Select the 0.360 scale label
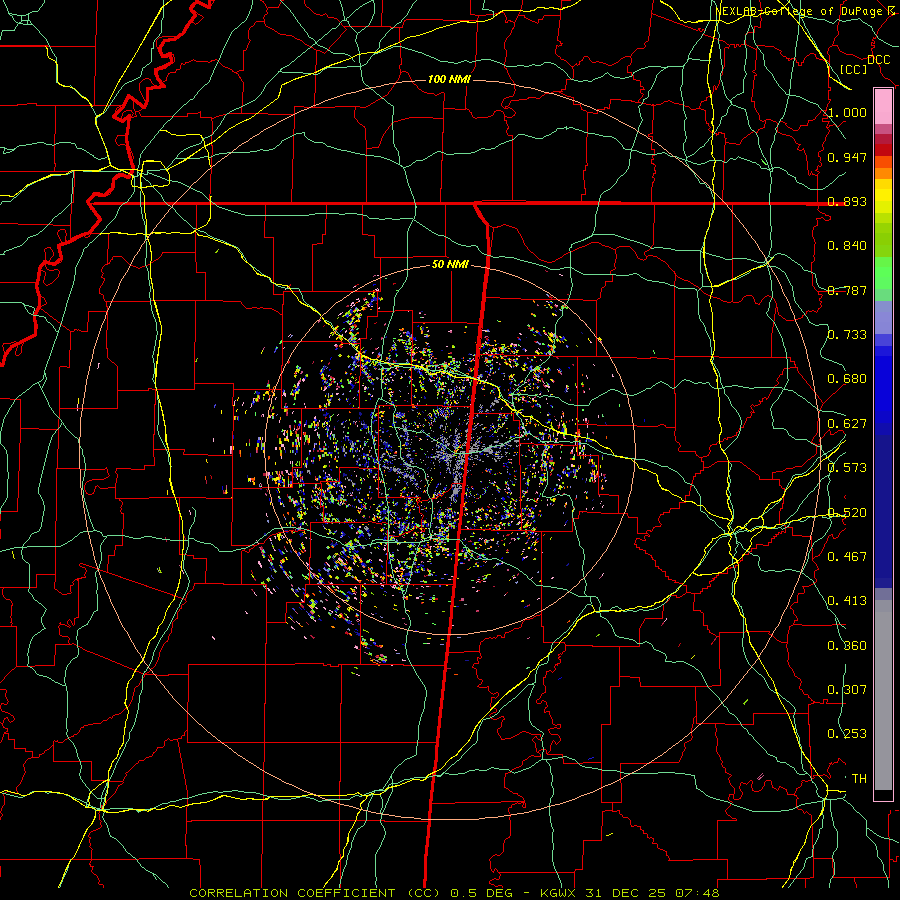Viewport: 900px width, 900px height. pyautogui.click(x=847, y=646)
